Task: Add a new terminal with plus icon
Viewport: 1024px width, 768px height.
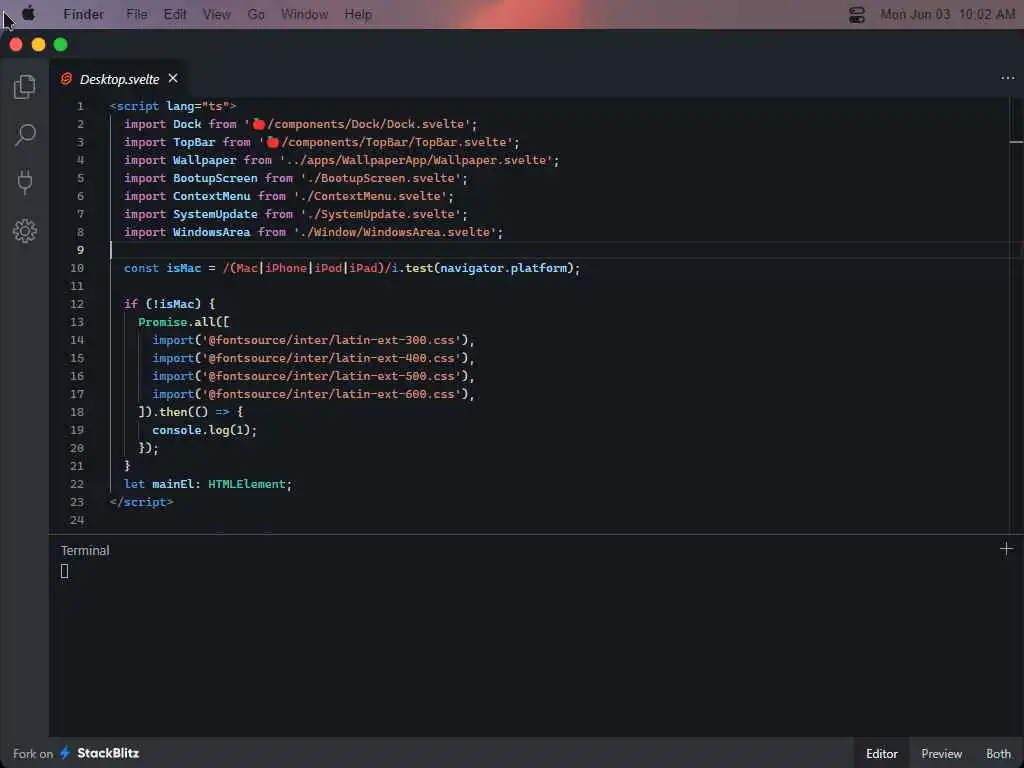Action: (x=1006, y=549)
